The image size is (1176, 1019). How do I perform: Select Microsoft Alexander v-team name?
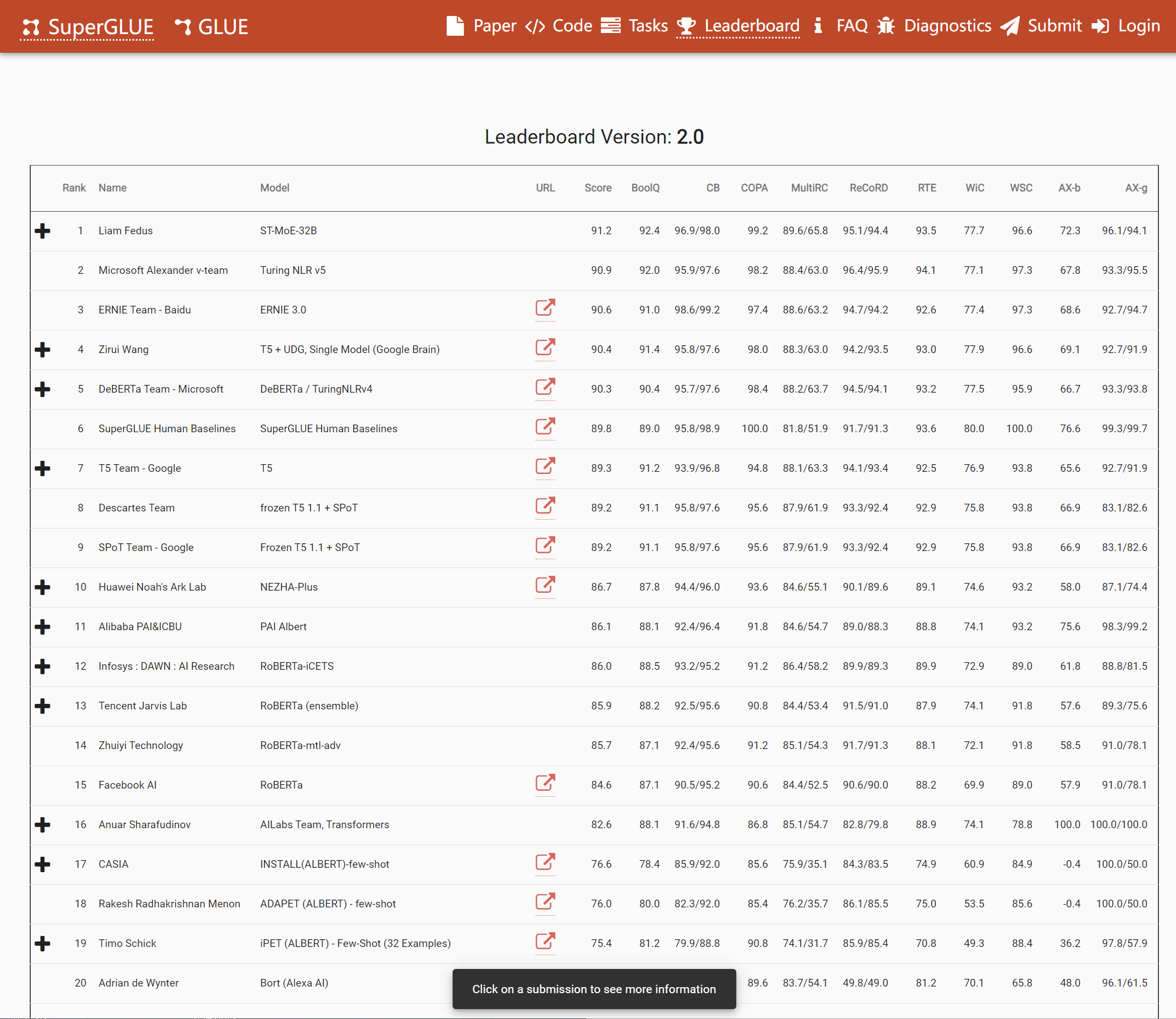pyautogui.click(x=163, y=271)
